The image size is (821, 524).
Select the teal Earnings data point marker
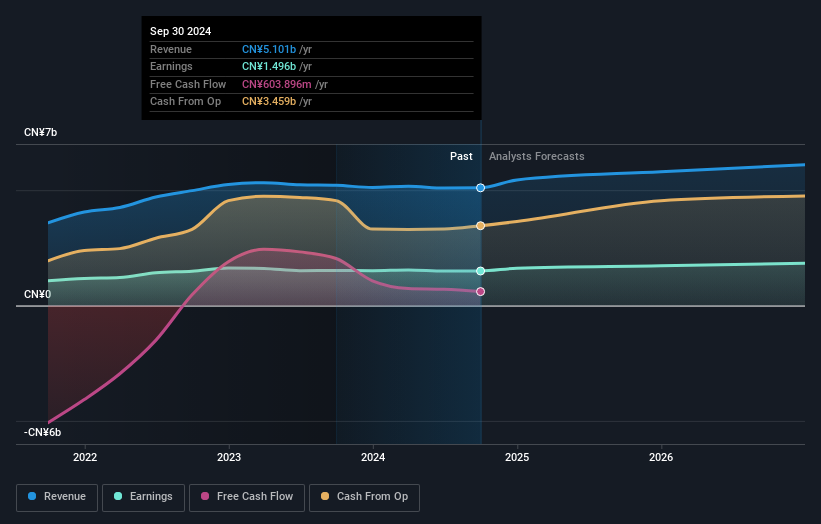click(480, 271)
